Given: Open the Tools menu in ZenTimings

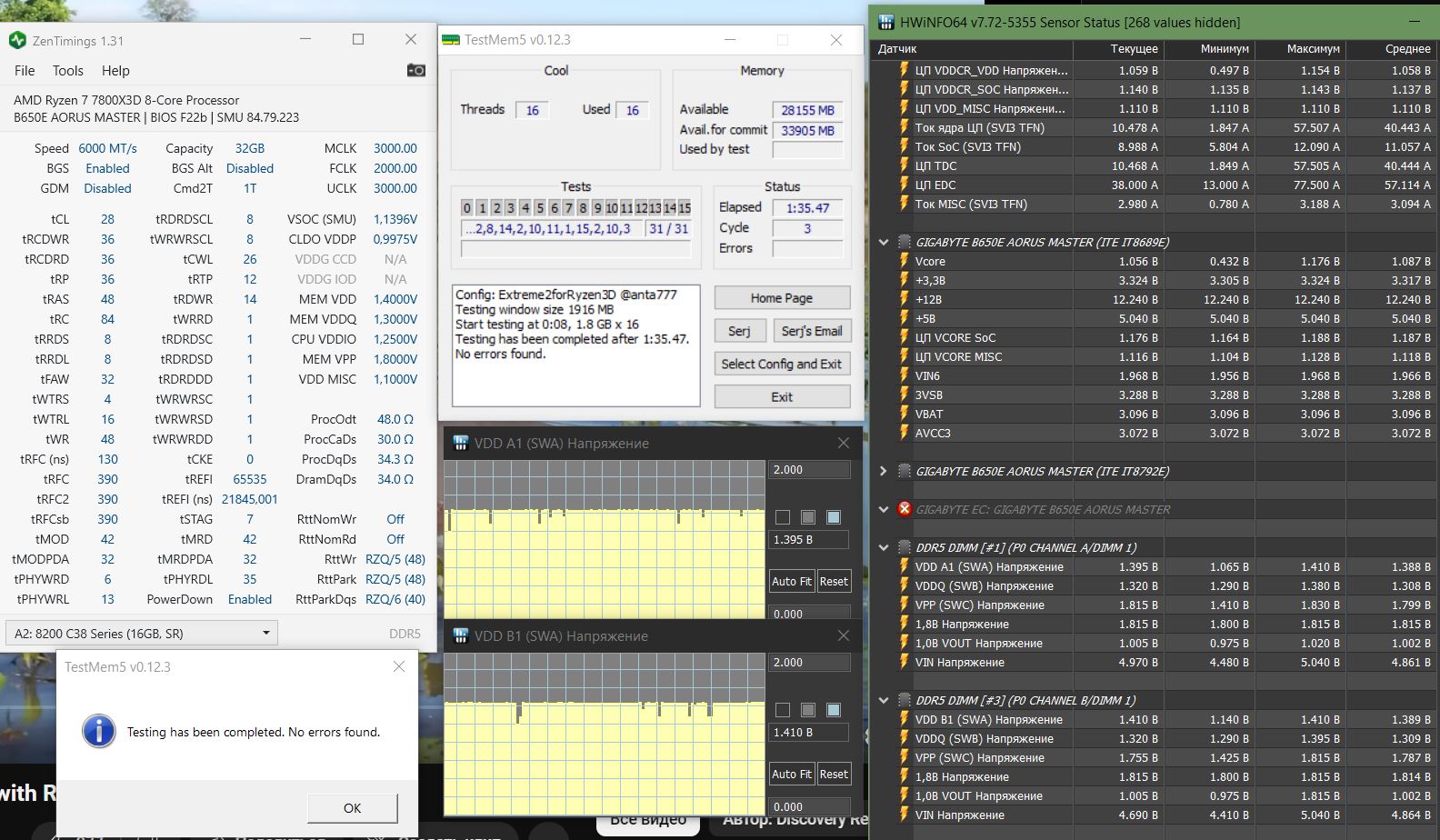Looking at the screenshot, I should point(67,70).
